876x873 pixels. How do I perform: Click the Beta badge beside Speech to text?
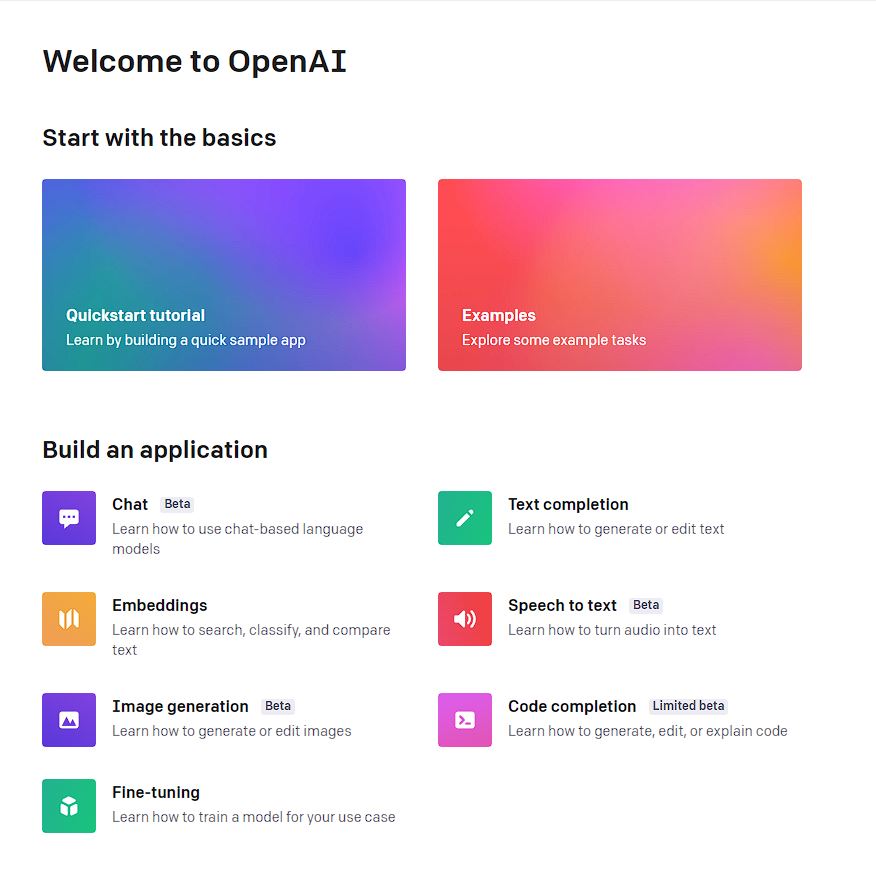(x=646, y=605)
